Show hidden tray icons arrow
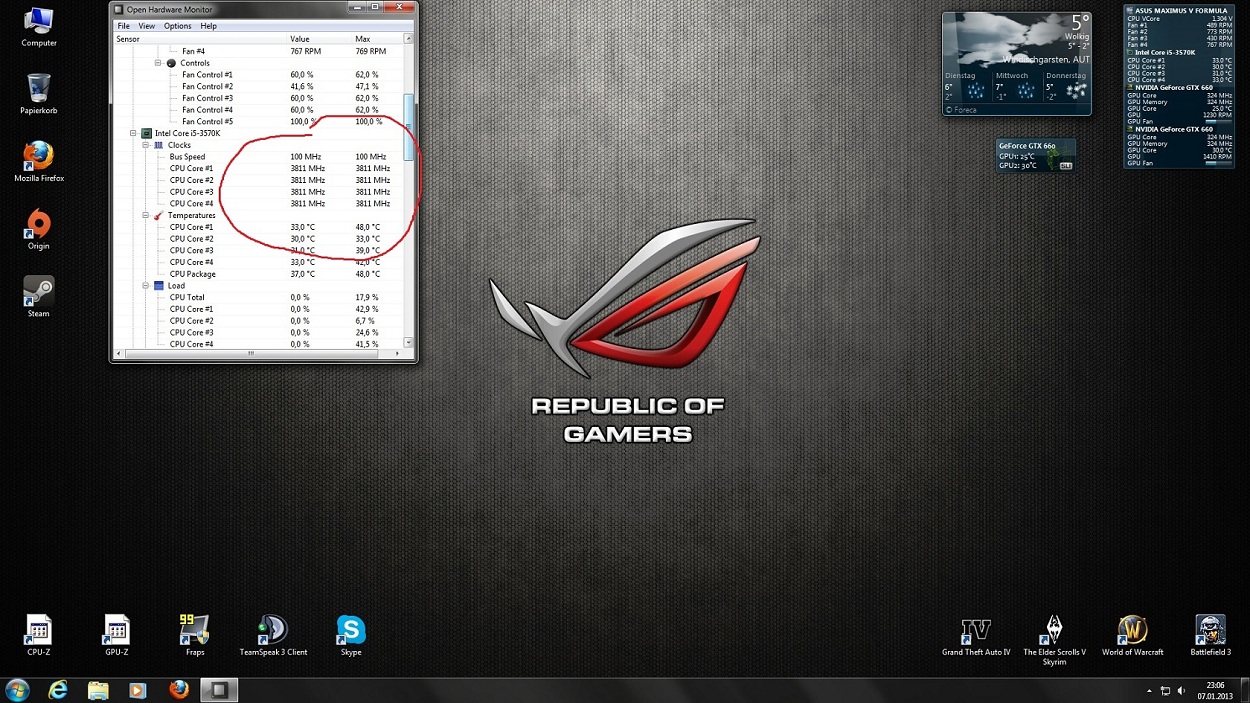 coord(1148,691)
